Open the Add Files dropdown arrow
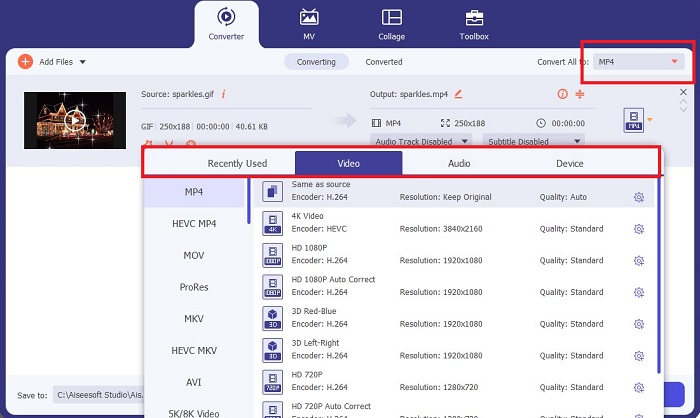700x418 pixels. coord(82,62)
